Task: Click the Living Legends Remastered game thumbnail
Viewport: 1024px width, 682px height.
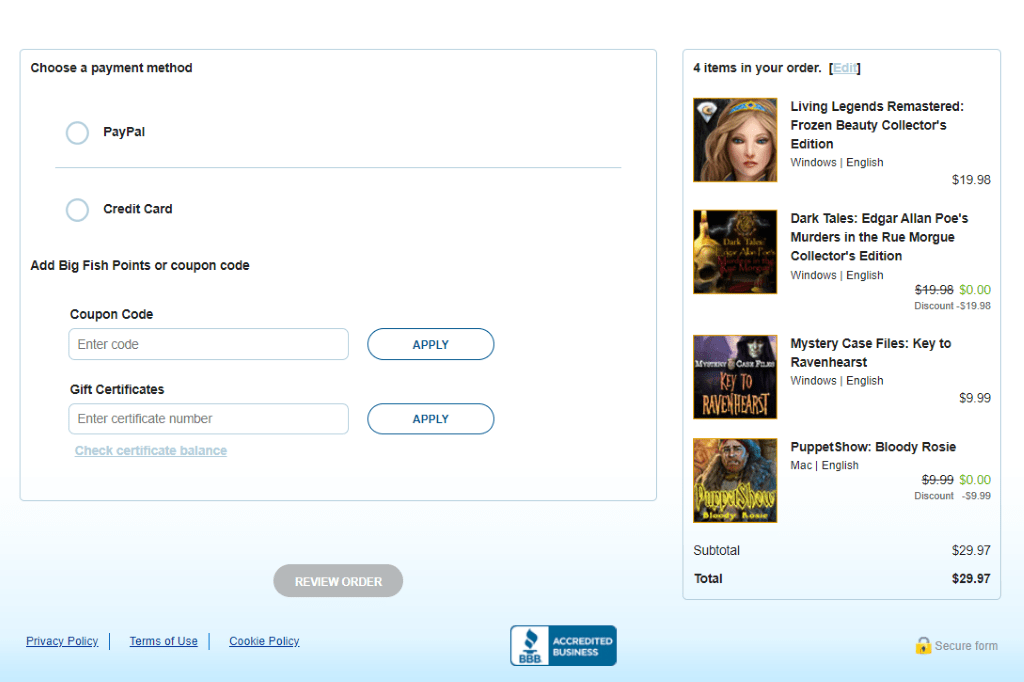Action: tap(735, 140)
